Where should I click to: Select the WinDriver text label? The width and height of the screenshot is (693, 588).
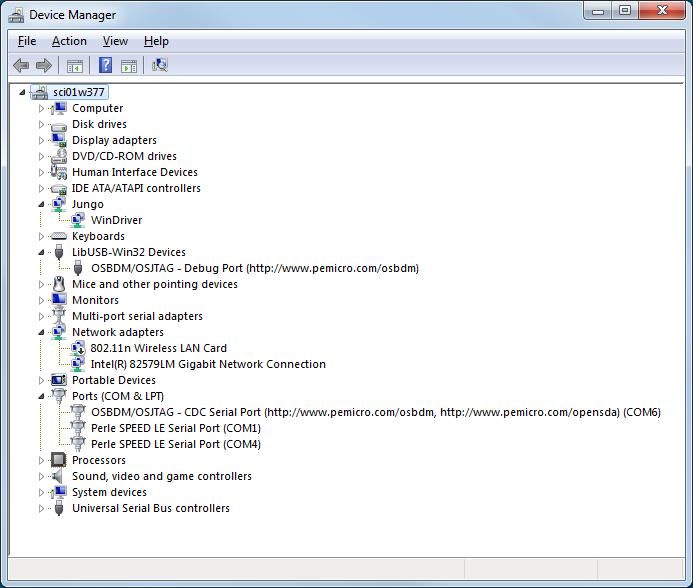pyautogui.click(x=117, y=220)
